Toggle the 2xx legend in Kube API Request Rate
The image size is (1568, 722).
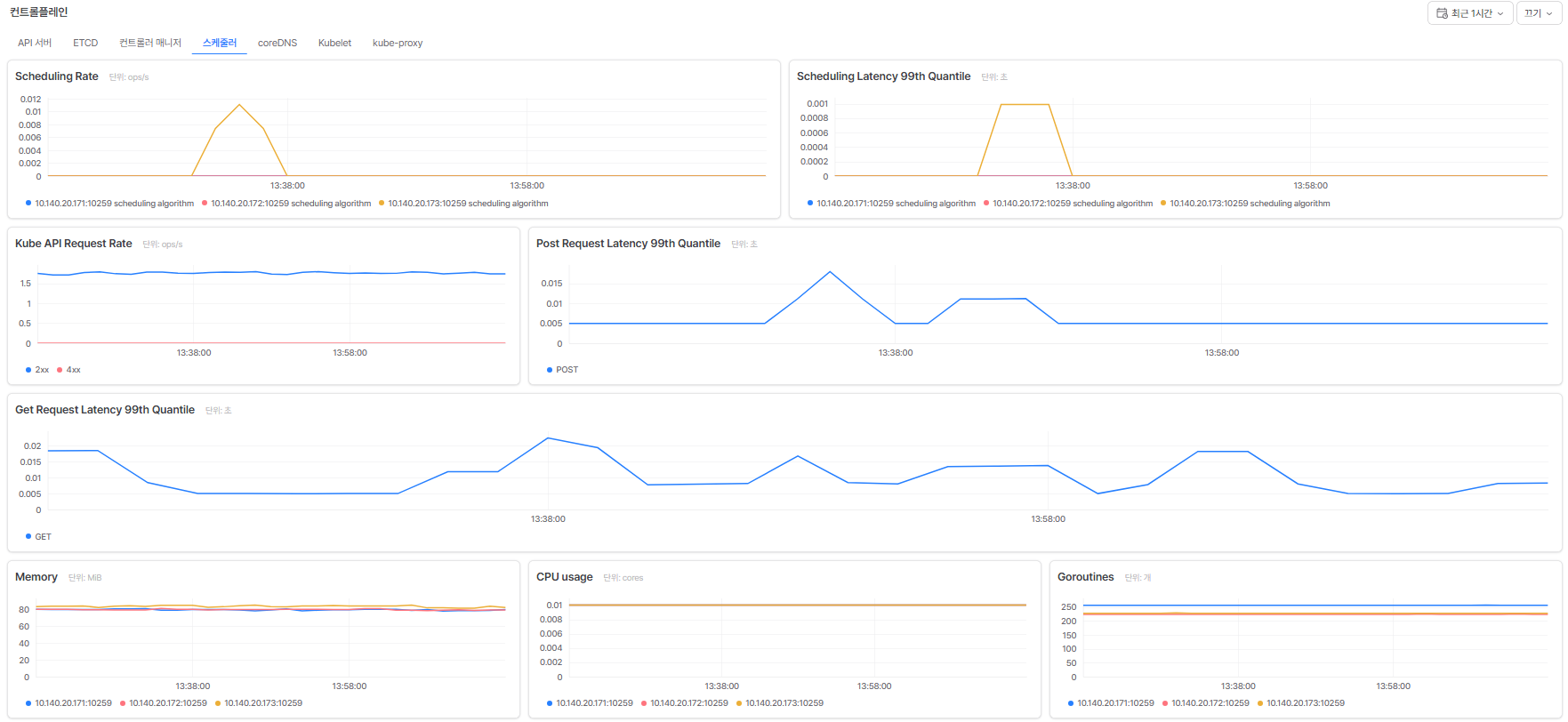(x=37, y=370)
